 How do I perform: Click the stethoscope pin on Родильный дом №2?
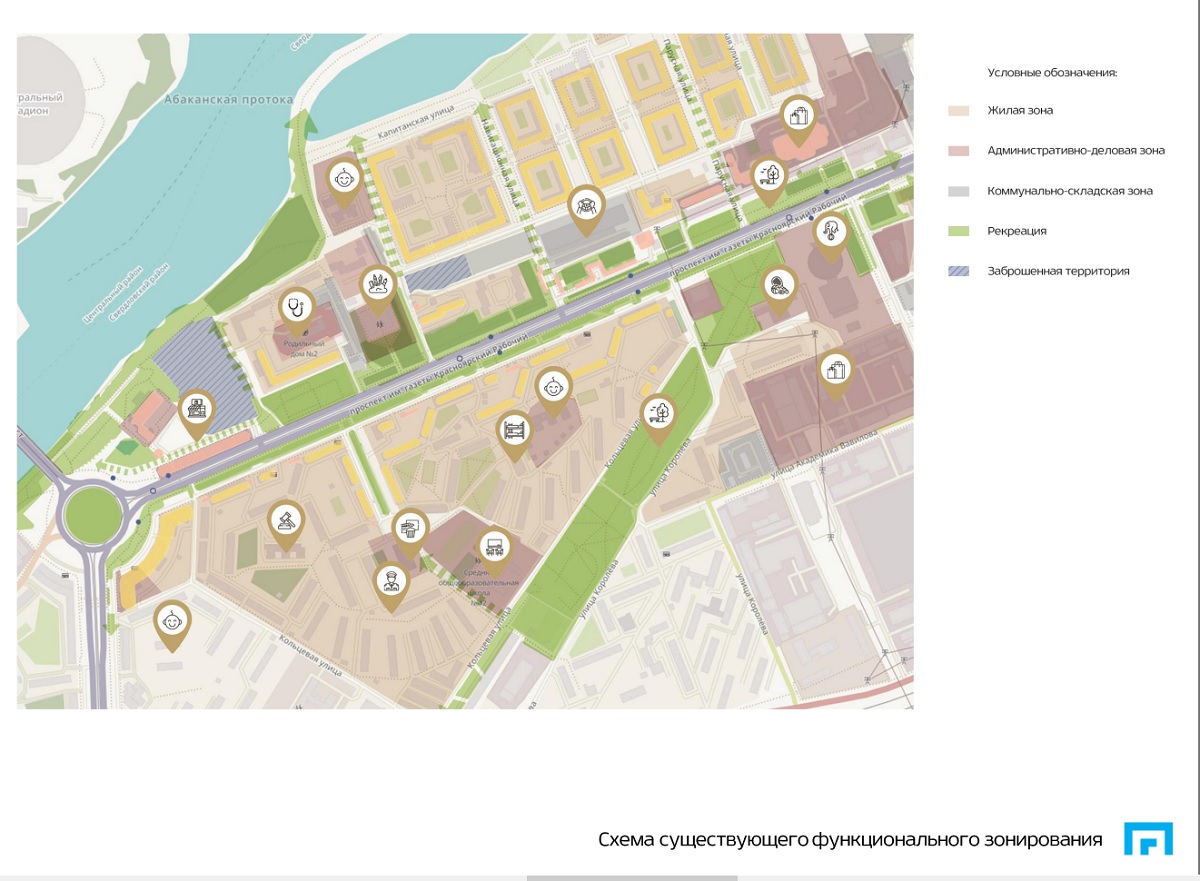296,307
